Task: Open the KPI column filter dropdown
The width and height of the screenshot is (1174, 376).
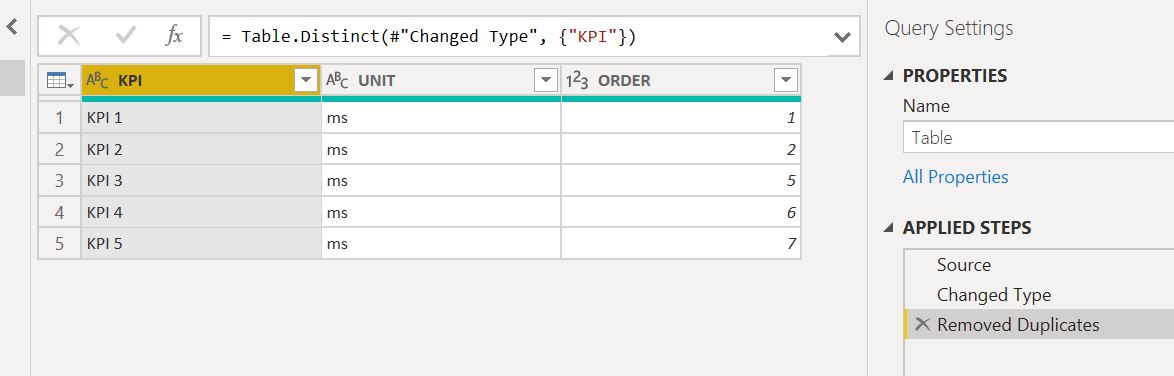Action: pyautogui.click(x=306, y=80)
